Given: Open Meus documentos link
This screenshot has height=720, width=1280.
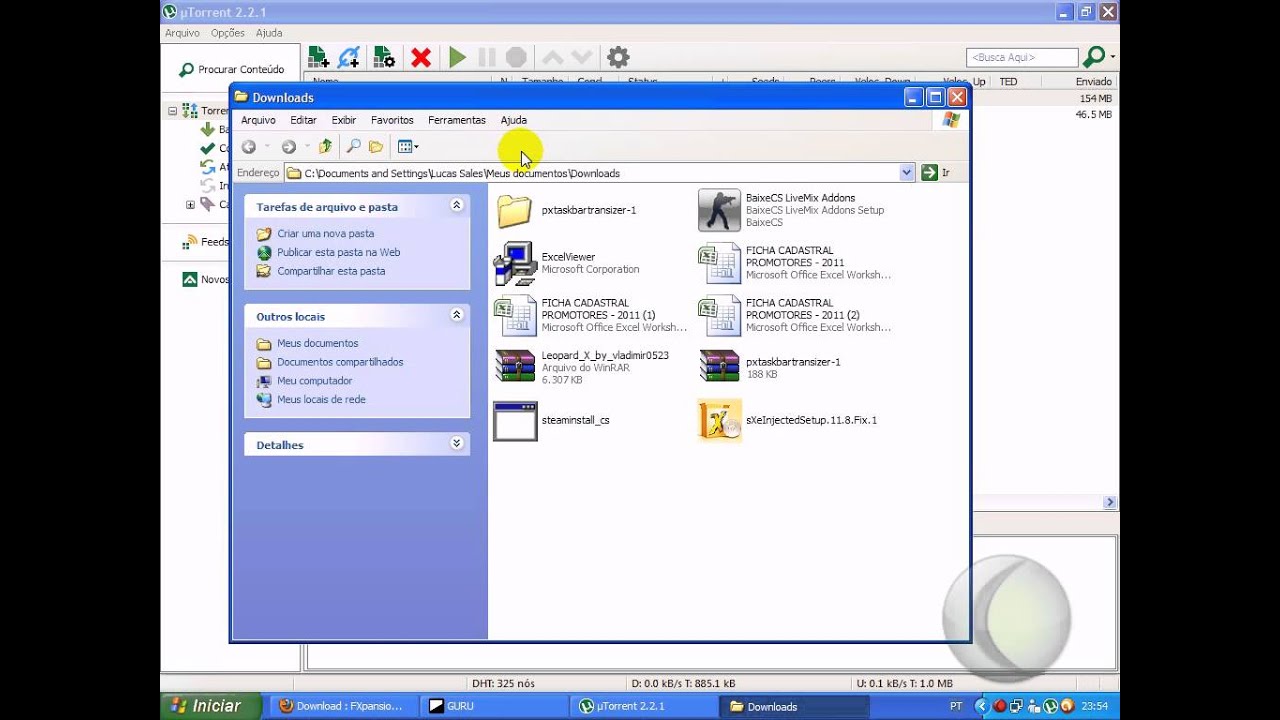Looking at the screenshot, I should coord(317,344).
